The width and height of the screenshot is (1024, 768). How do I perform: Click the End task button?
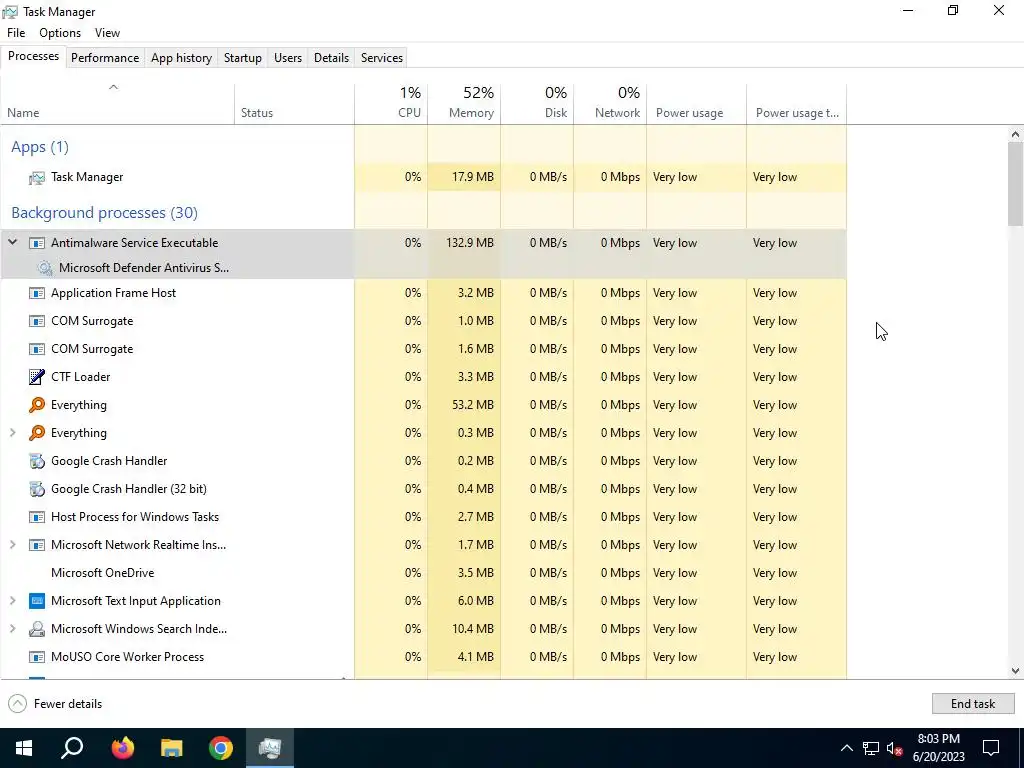pos(972,703)
